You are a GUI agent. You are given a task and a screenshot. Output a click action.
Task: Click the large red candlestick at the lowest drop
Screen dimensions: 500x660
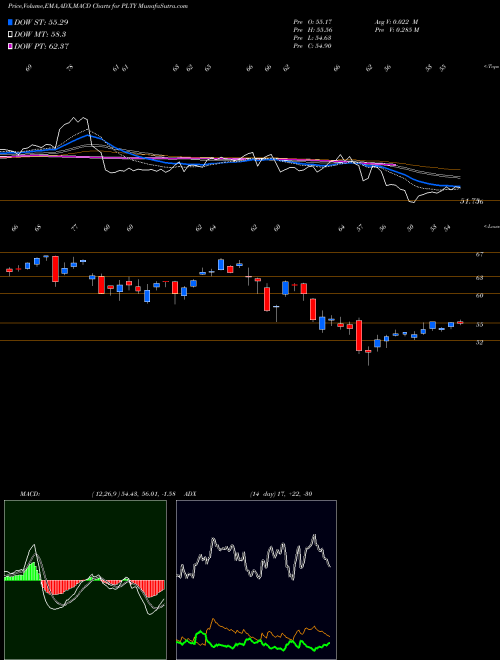[x=359, y=335]
